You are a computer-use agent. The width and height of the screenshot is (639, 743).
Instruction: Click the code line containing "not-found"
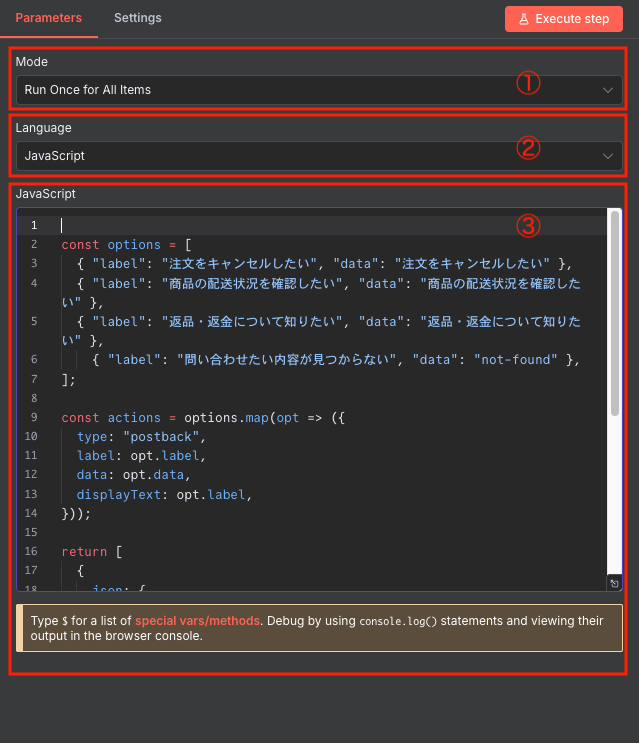tap(336, 360)
